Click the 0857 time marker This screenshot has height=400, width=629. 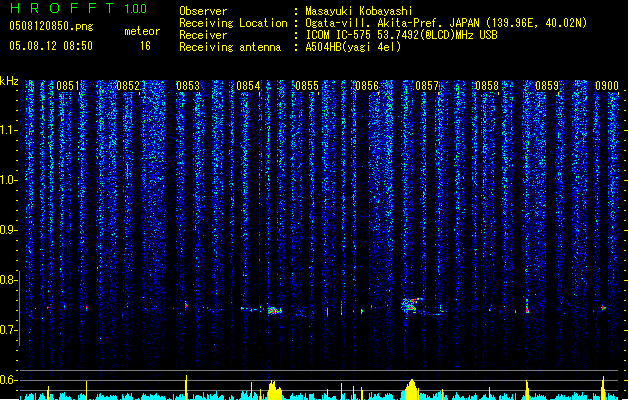[427, 86]
